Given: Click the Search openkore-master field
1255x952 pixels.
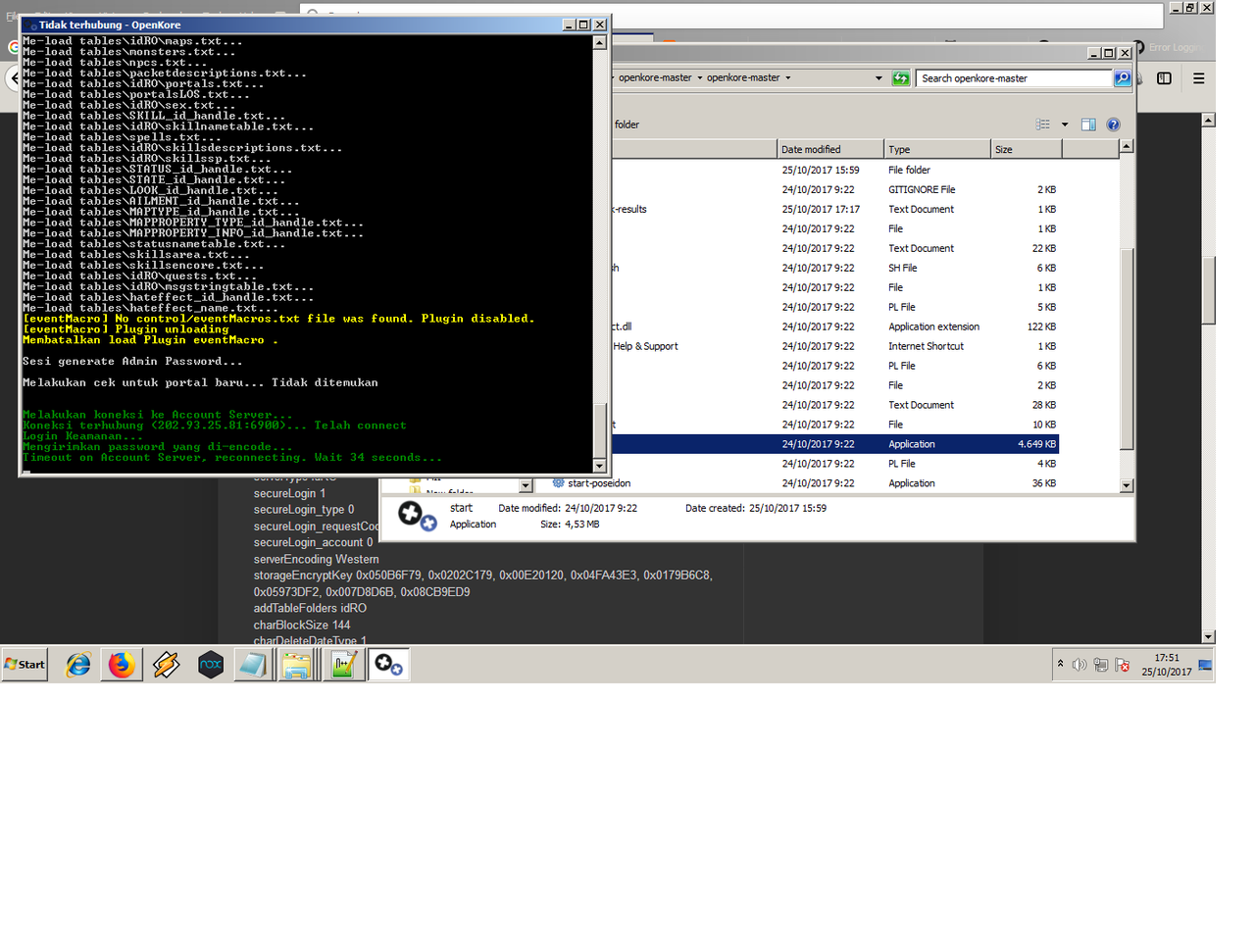Looking at the screenshot, I should click(x=1015, y=78).
